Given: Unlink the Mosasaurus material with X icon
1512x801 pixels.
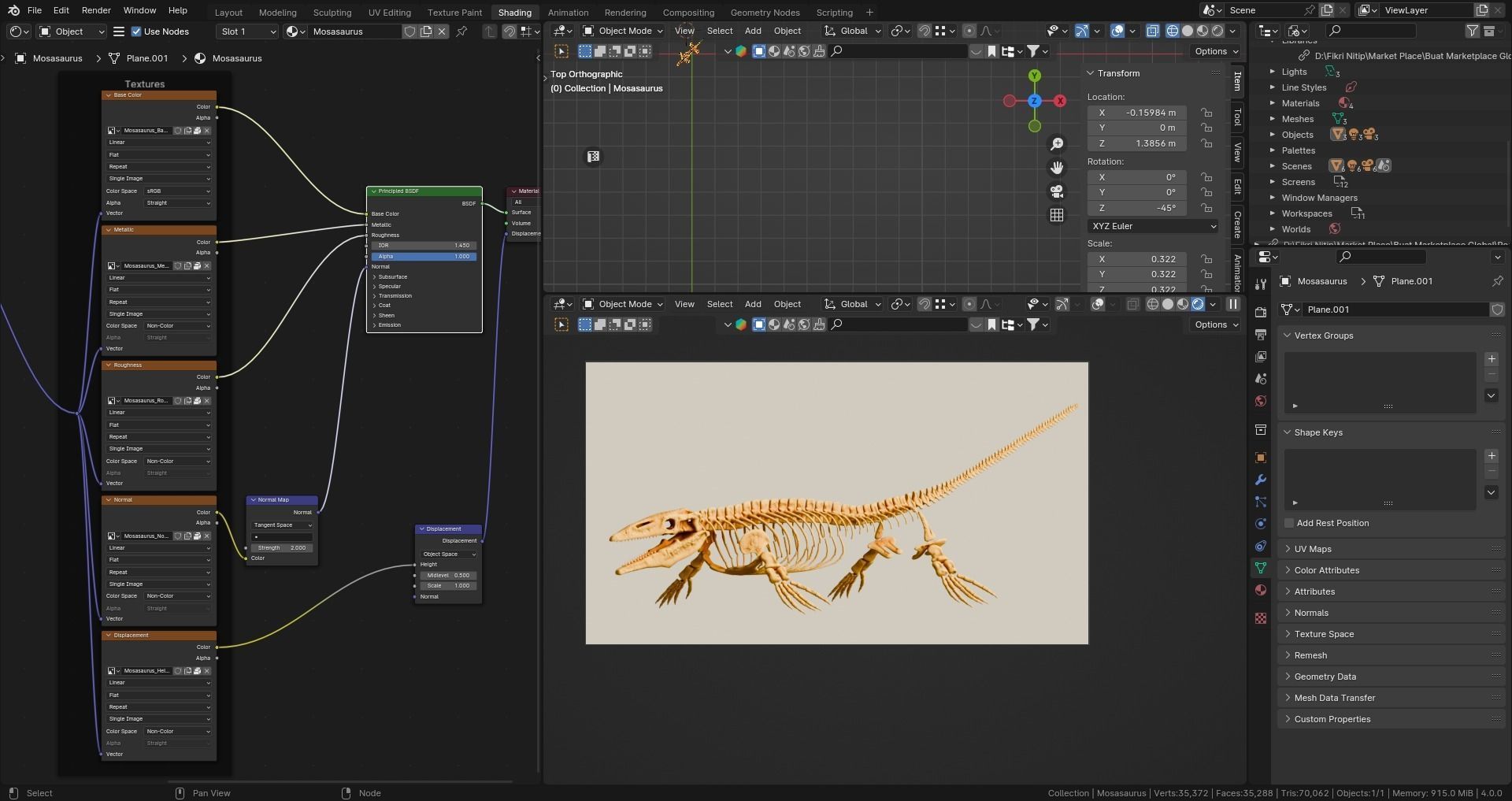Looking at the screenshot, I should tap(442, 32).
